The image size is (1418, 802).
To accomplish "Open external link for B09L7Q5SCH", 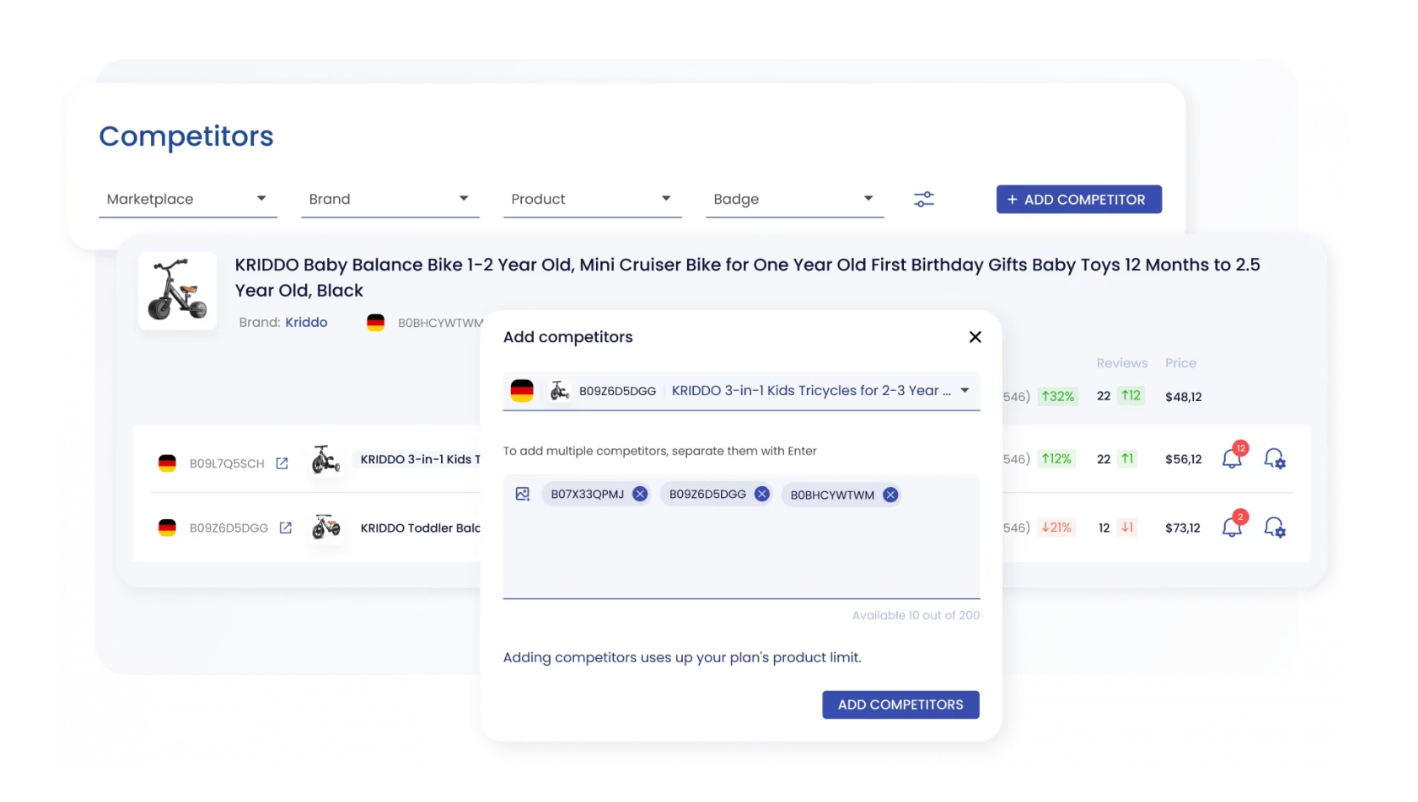I will (282, 463).
